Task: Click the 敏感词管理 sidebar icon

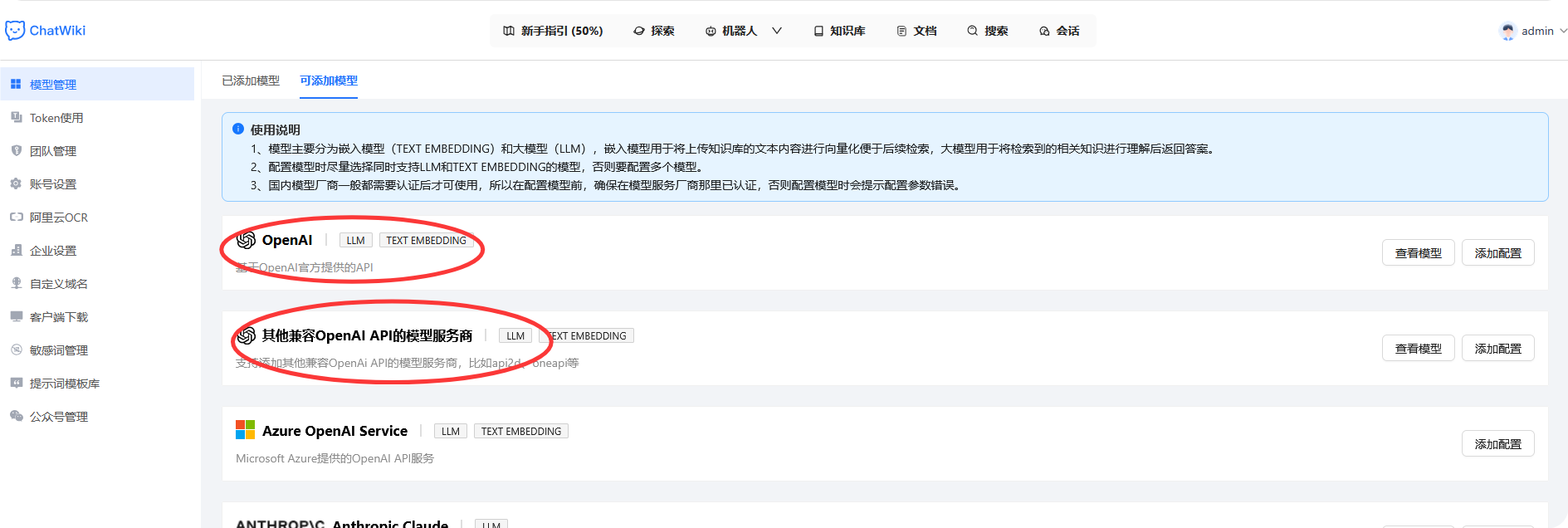Action: [x=16, y=350]
